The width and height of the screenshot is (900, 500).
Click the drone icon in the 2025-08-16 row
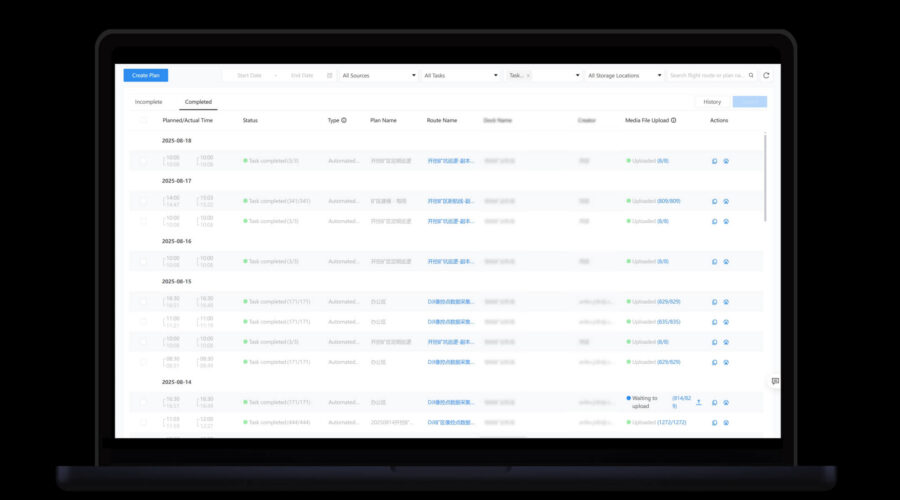(x=726, y=262)
